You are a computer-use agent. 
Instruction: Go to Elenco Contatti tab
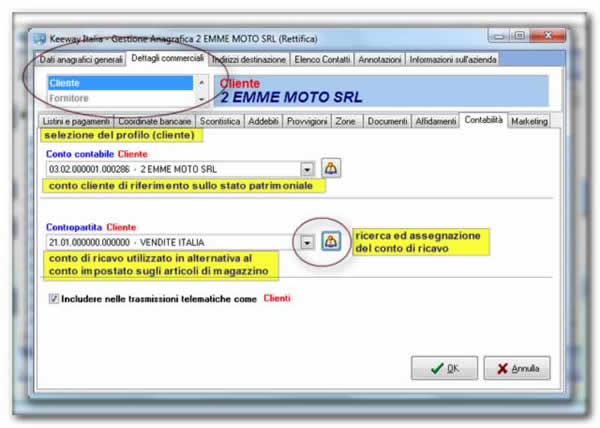click(323, 60)
